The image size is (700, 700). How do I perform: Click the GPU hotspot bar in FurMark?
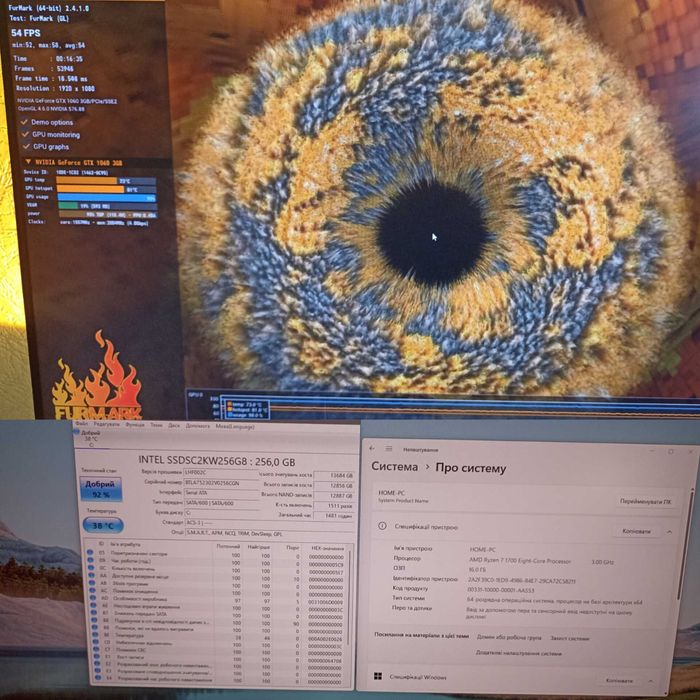pyautogui.click(x=106, y=189)
